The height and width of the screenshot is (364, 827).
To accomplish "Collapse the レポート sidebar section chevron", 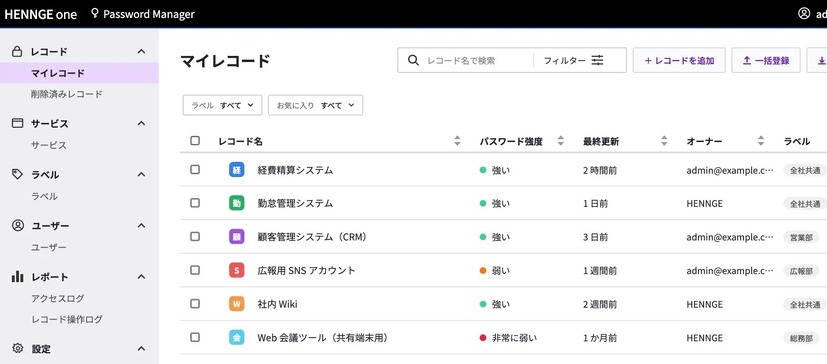I will click(141, 277).
